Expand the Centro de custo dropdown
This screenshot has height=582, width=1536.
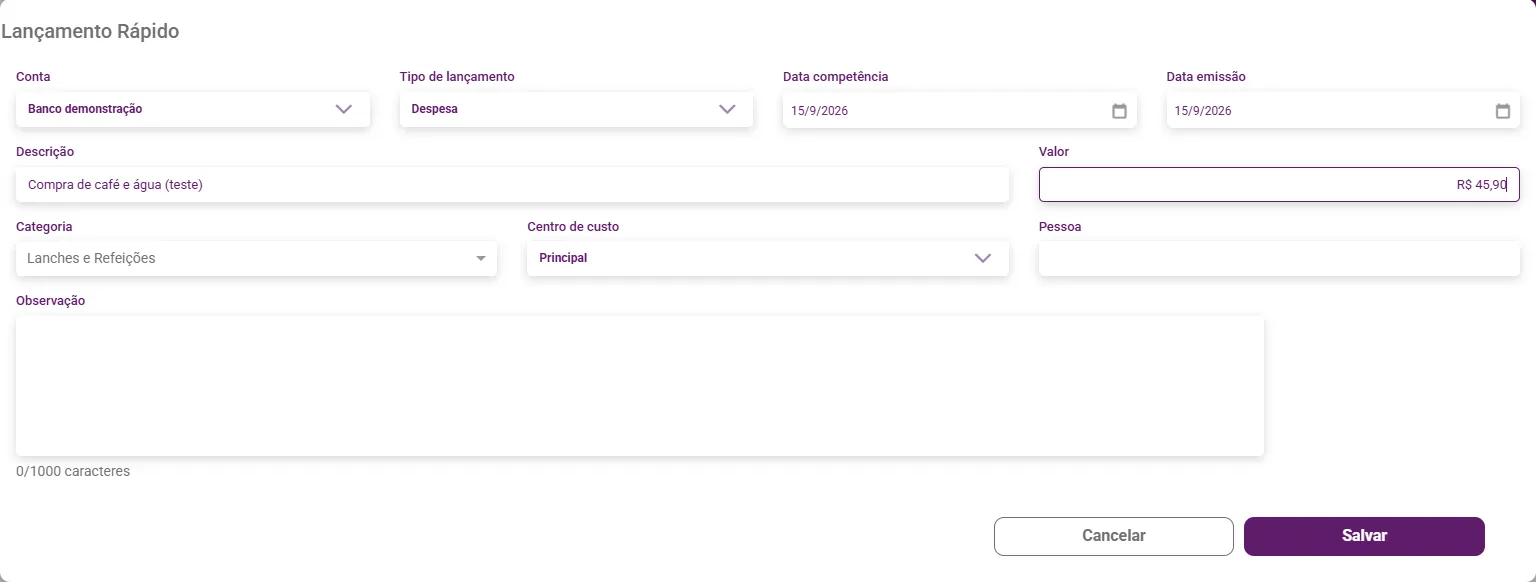tap(768, 258)
